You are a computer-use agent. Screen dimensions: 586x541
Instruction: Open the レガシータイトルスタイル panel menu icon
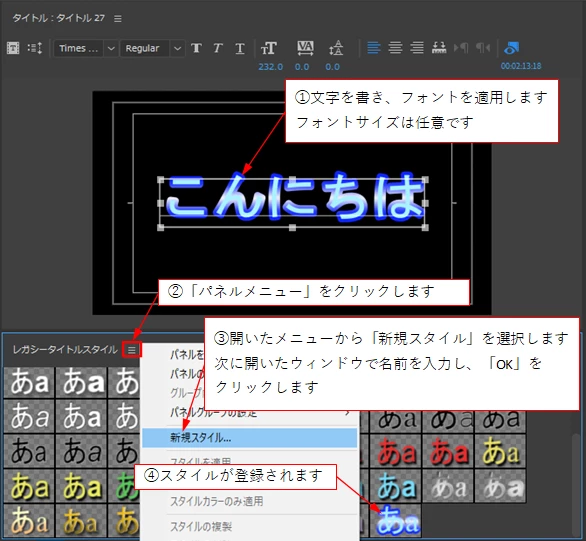(x=132, y=350)
